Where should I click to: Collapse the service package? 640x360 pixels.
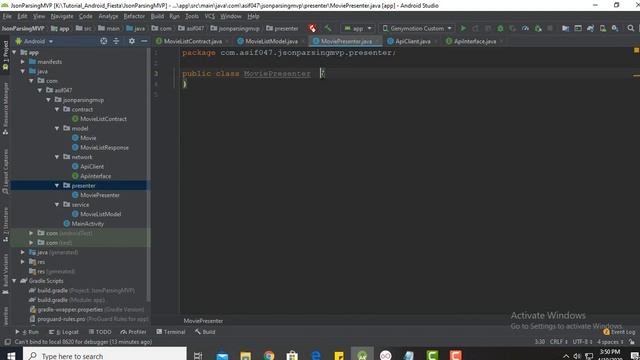pyautogui.click(x=57, y=204)
